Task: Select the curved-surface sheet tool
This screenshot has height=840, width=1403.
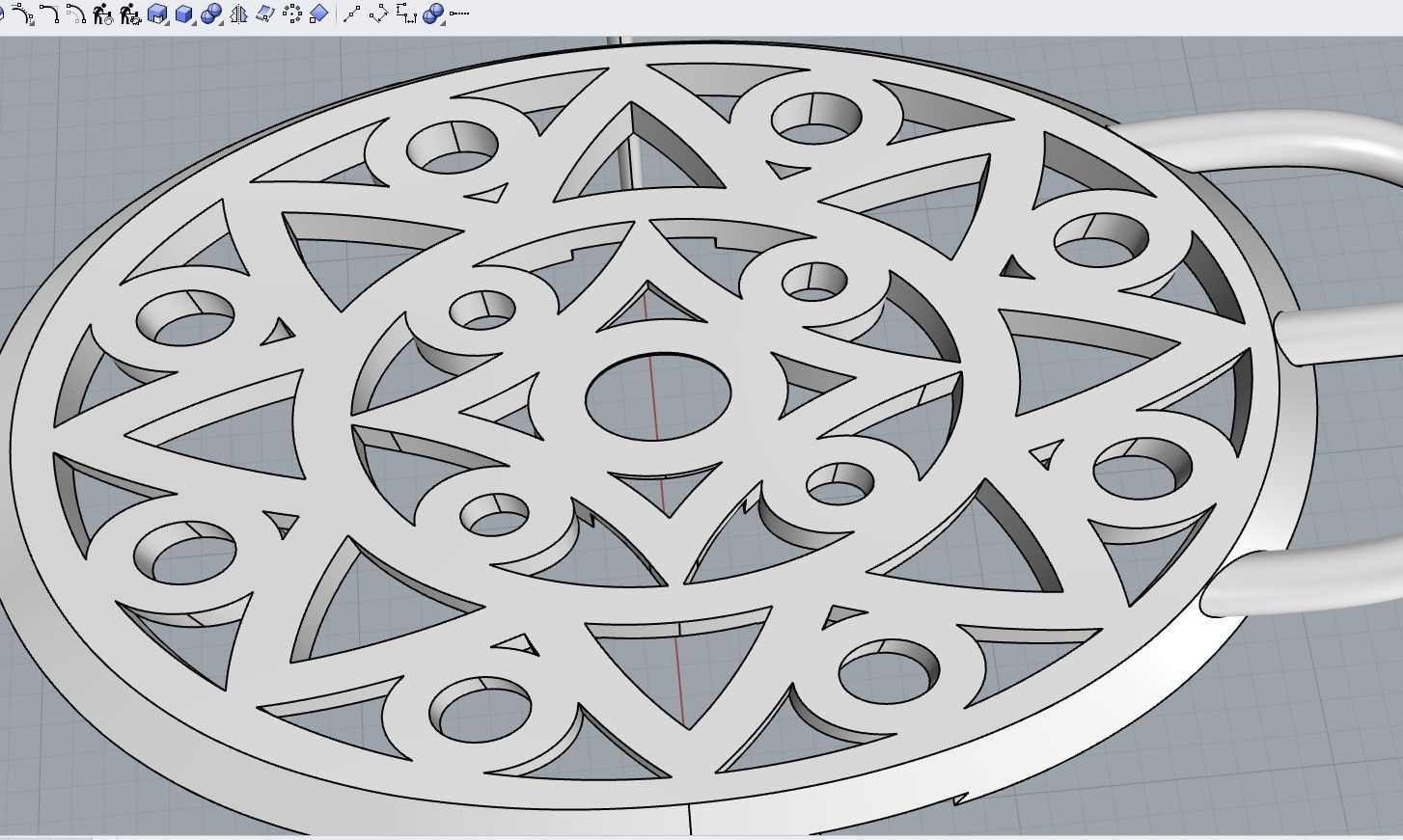Action: tap(265, 14)
